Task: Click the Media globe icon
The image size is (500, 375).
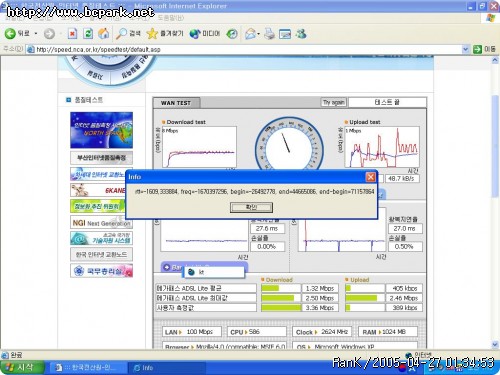Action: point(195,34)
